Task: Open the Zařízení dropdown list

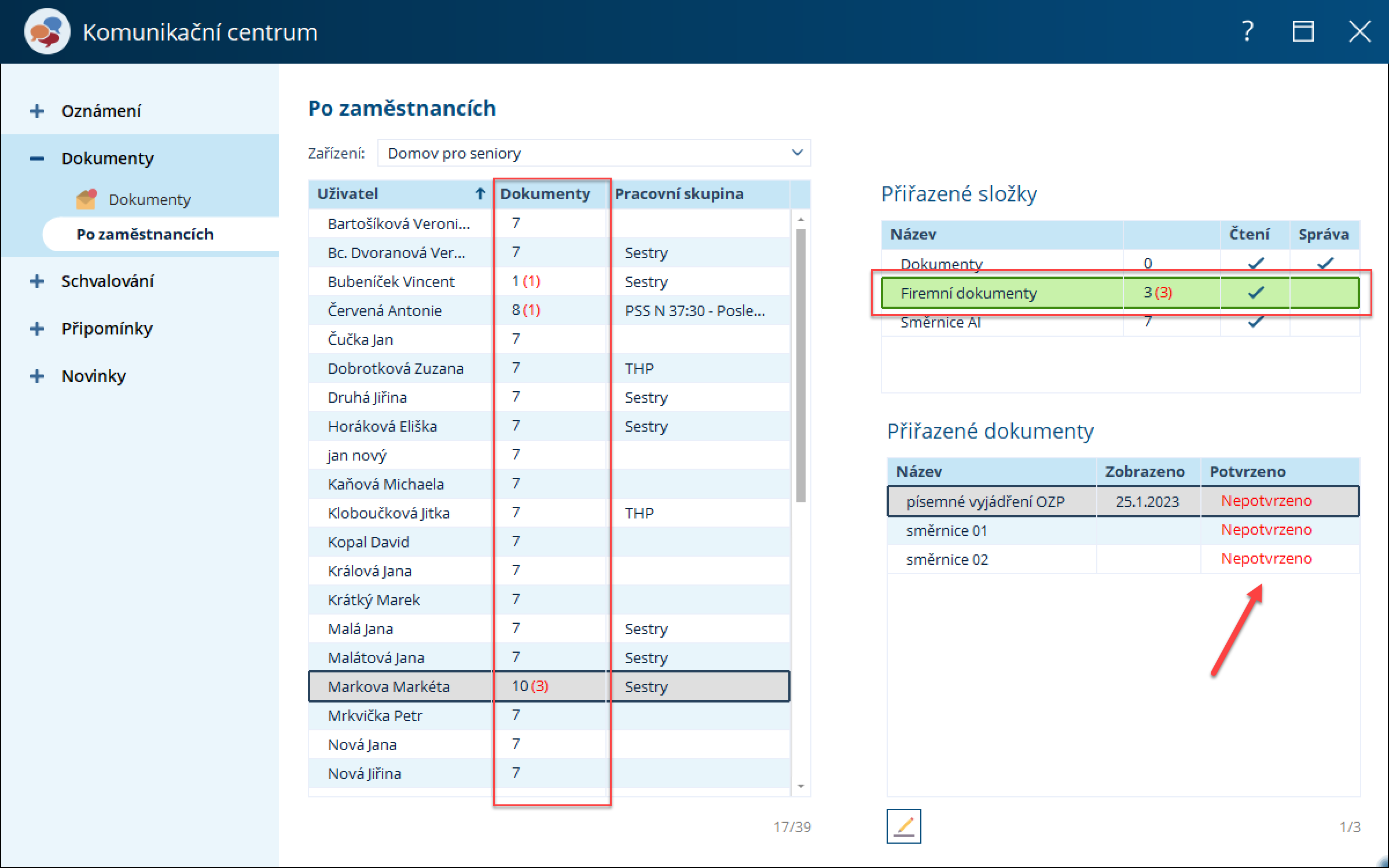Action: (x=797, y=153)
